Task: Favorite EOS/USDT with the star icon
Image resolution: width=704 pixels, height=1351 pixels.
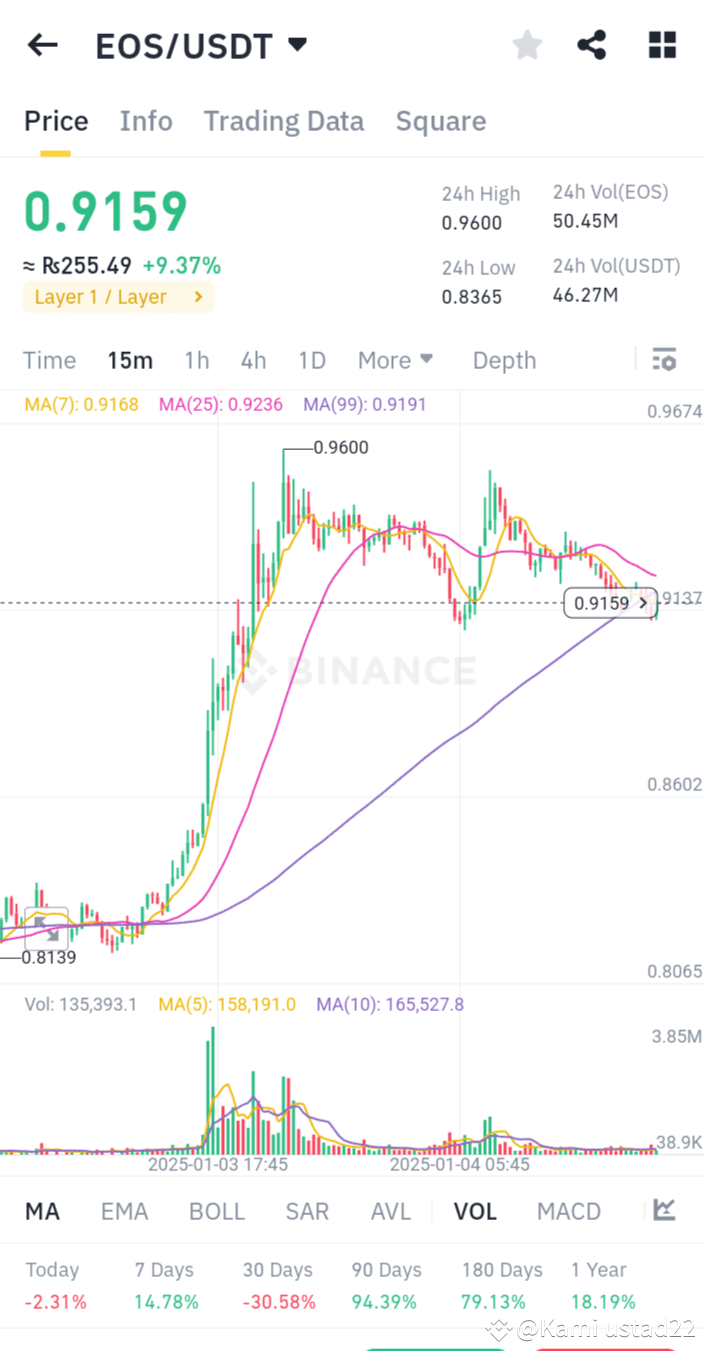Action: (x=527, y=45)
